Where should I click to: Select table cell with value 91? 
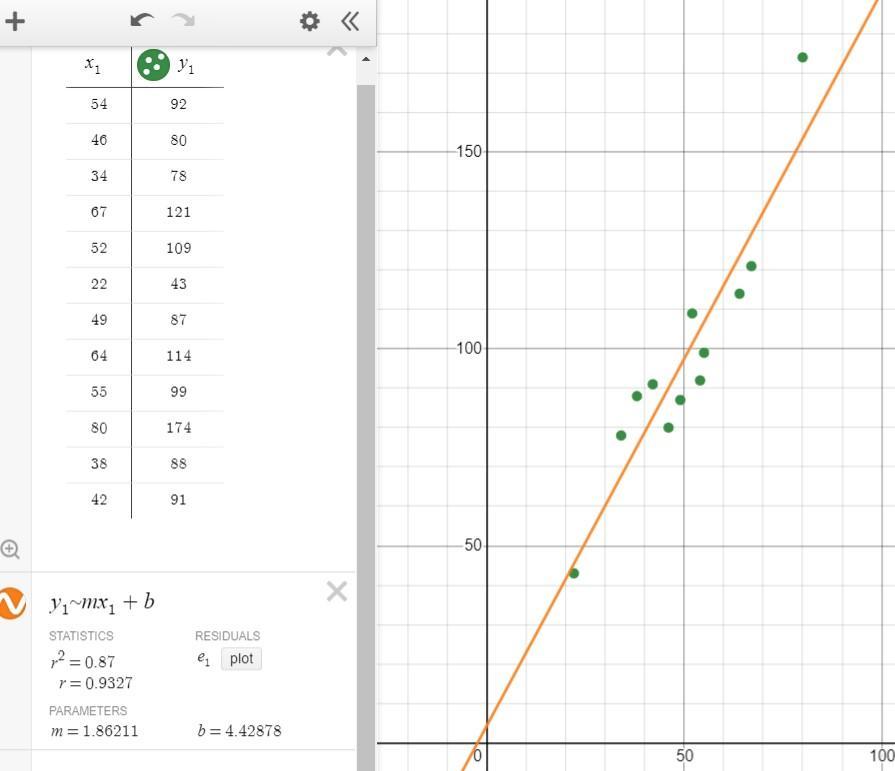[178, 499]
